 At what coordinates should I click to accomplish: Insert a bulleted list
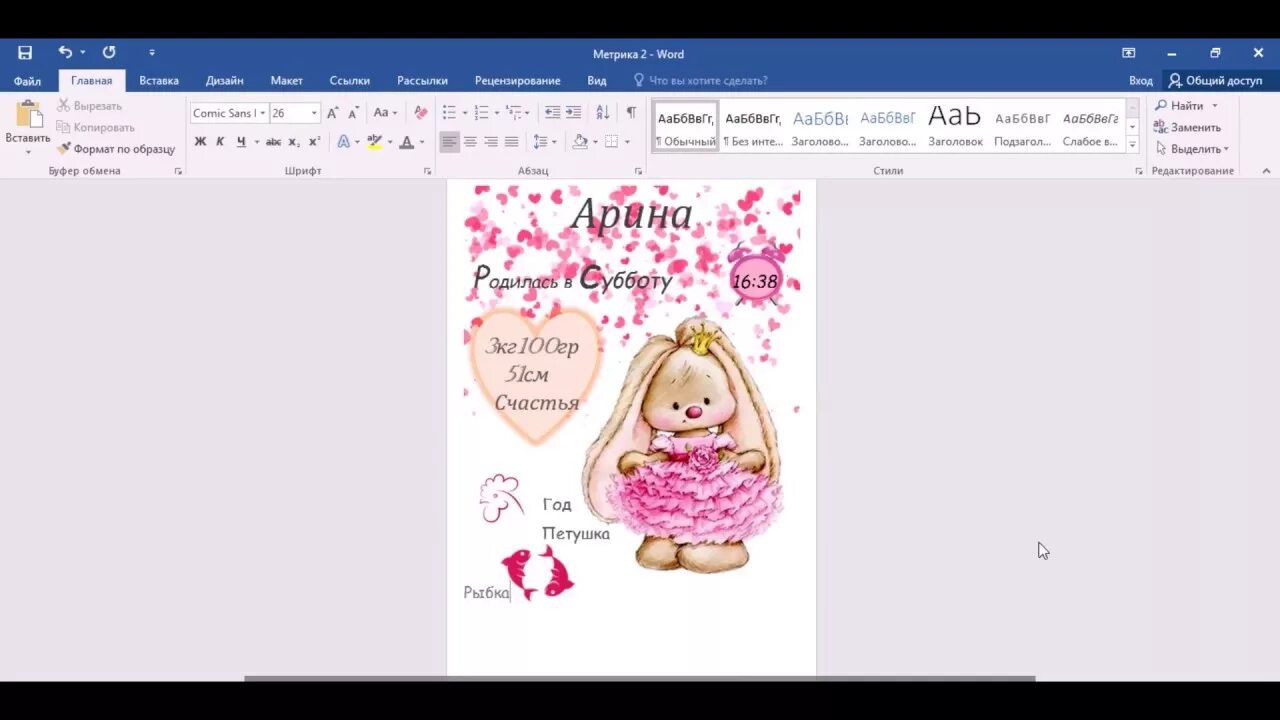point(449,113)
